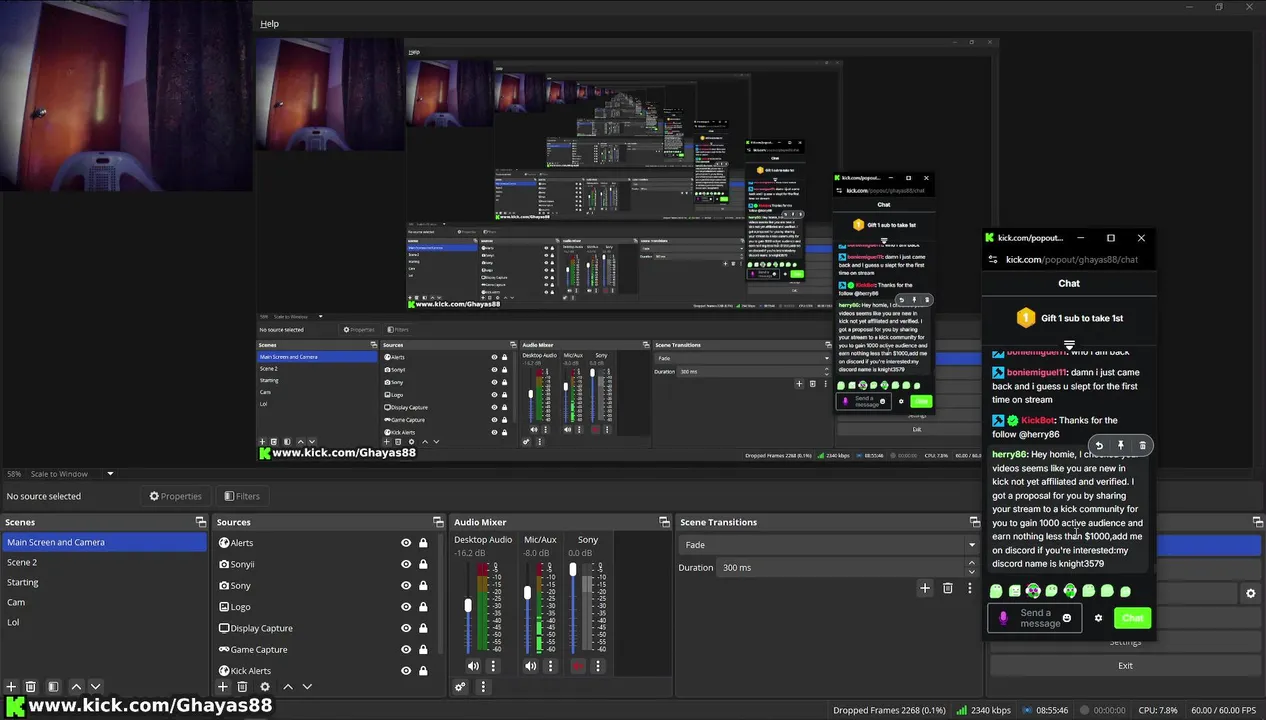Open source properties from the gear icon in the Sources toolbar

point(265,687)
